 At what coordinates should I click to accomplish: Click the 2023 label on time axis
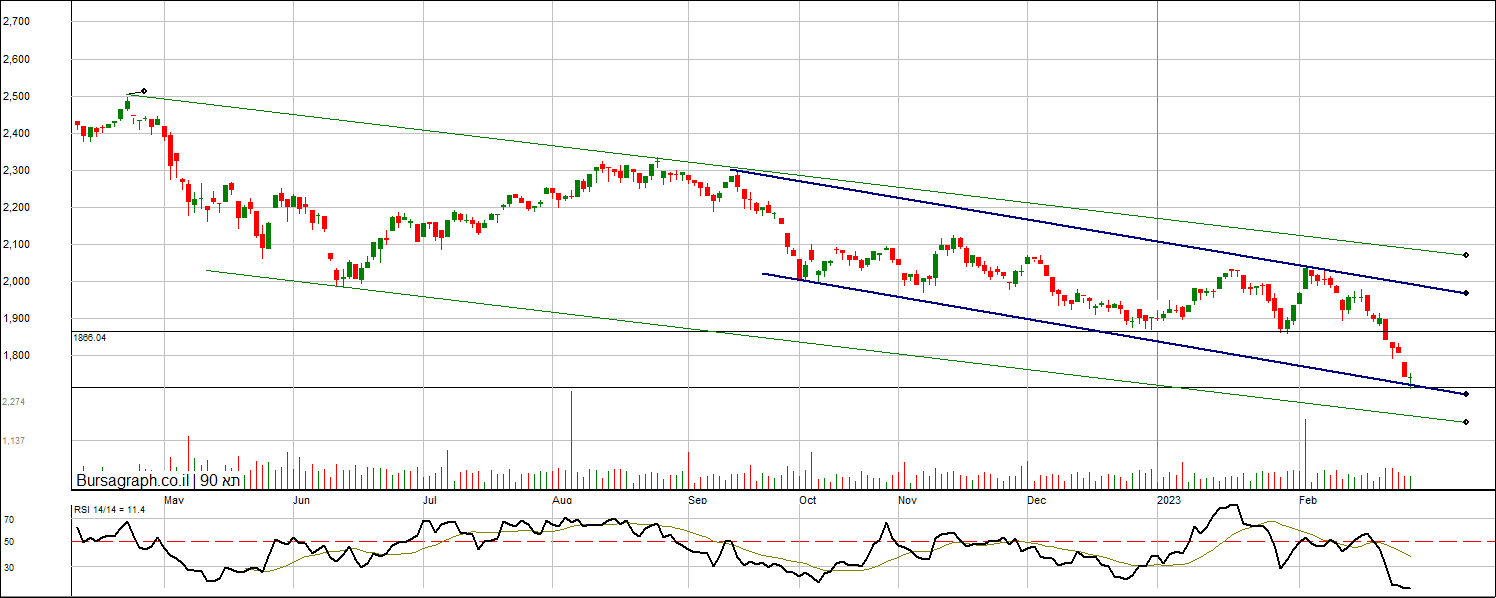click(x=1169, y=499)
